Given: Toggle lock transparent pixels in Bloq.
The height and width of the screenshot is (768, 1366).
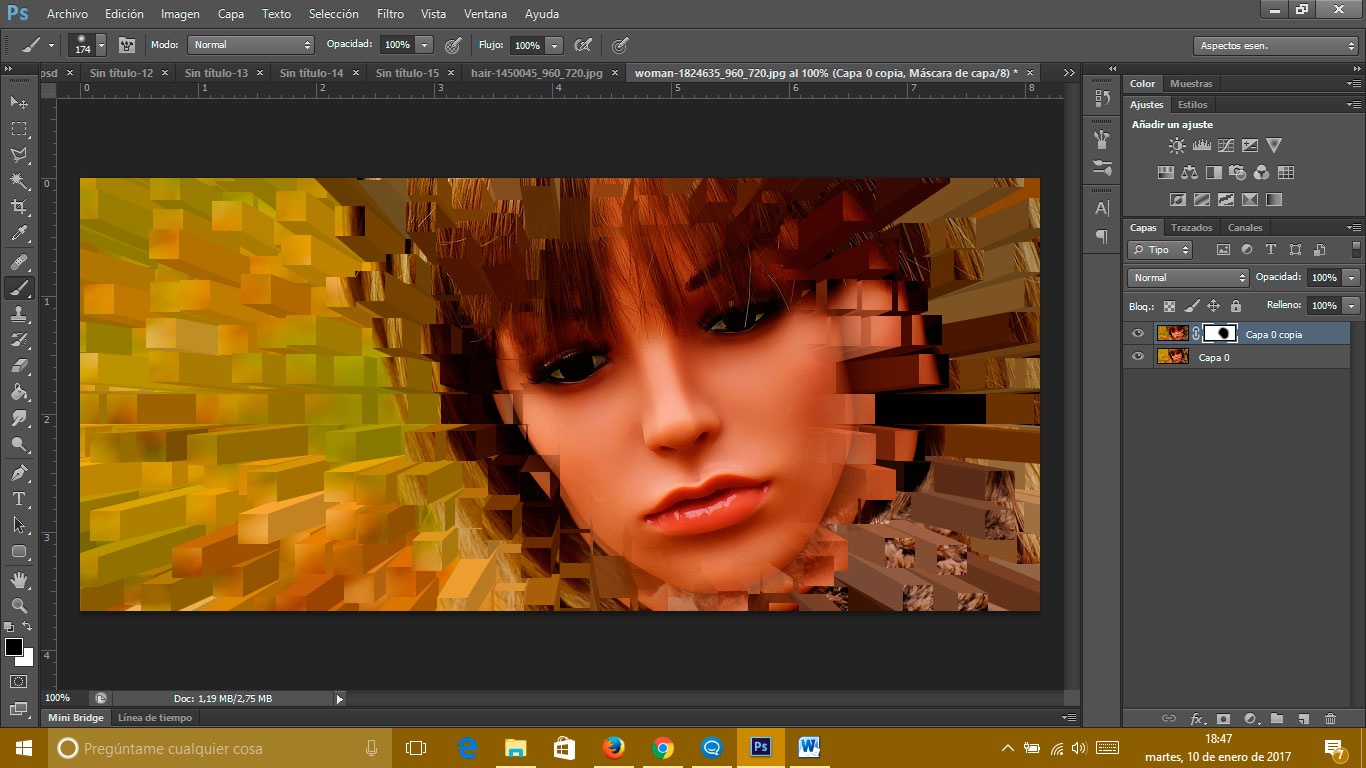Looking at the screenshot, I should pyautogui.click(x=1169, y=306).
